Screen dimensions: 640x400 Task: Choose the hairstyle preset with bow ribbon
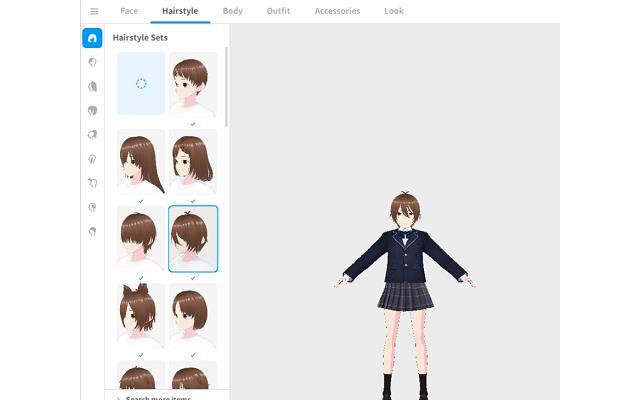pyautogui.click(x=141, y=316)
